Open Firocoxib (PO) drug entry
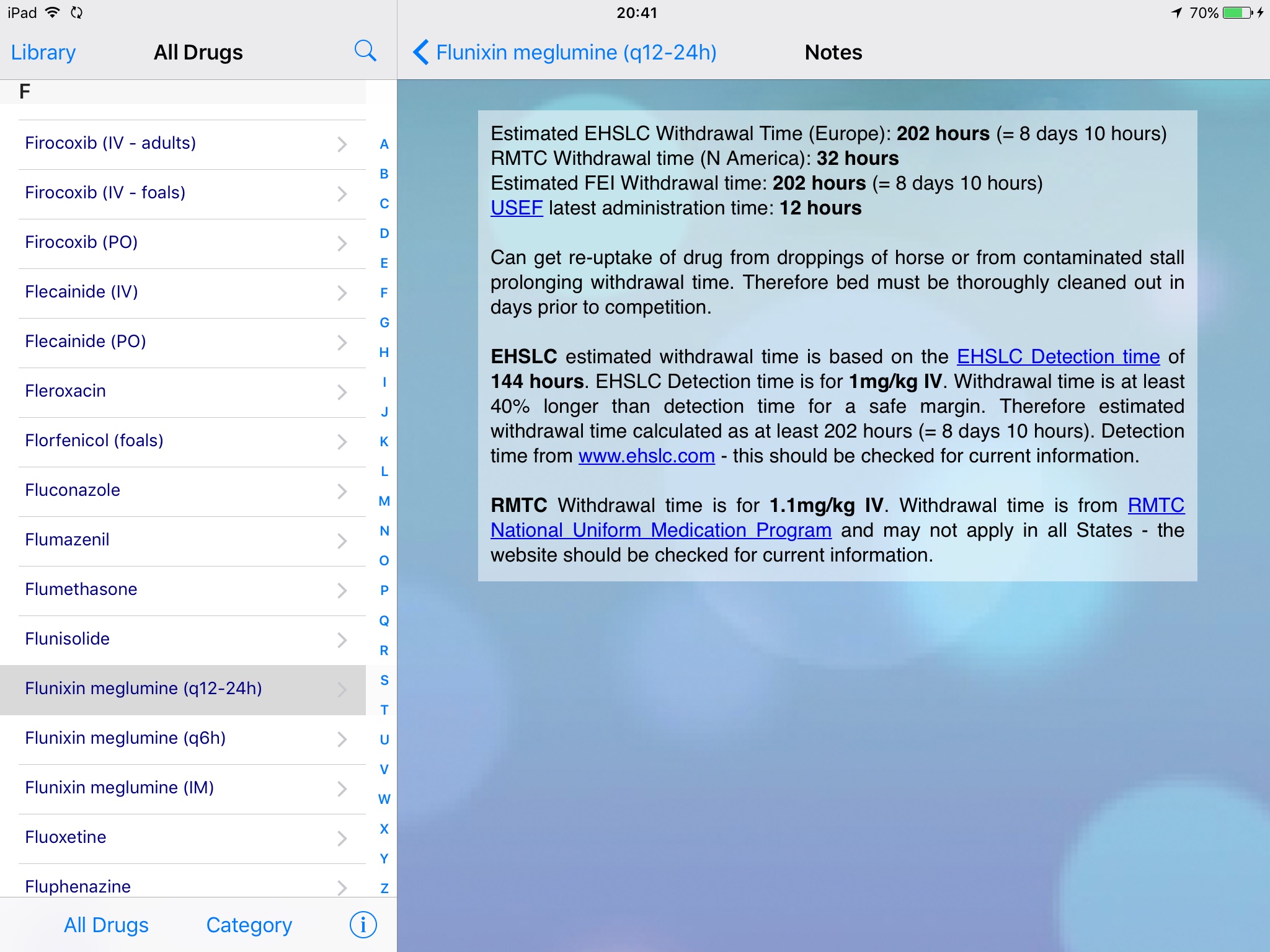This screenshot has height=952, width=1270. click(x=183, y=244)
